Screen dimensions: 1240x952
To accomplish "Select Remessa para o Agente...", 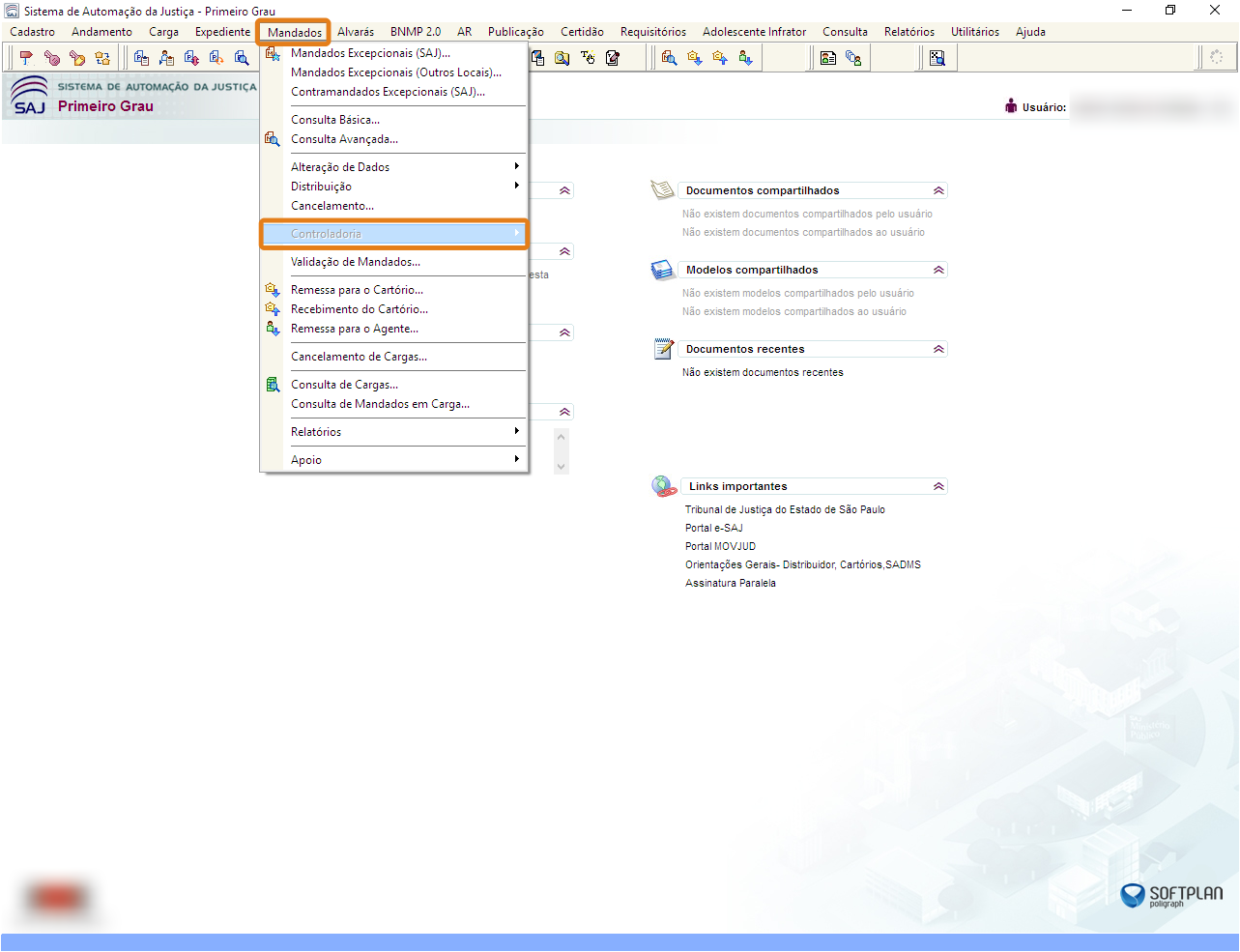I will click(x=394, y=329).
